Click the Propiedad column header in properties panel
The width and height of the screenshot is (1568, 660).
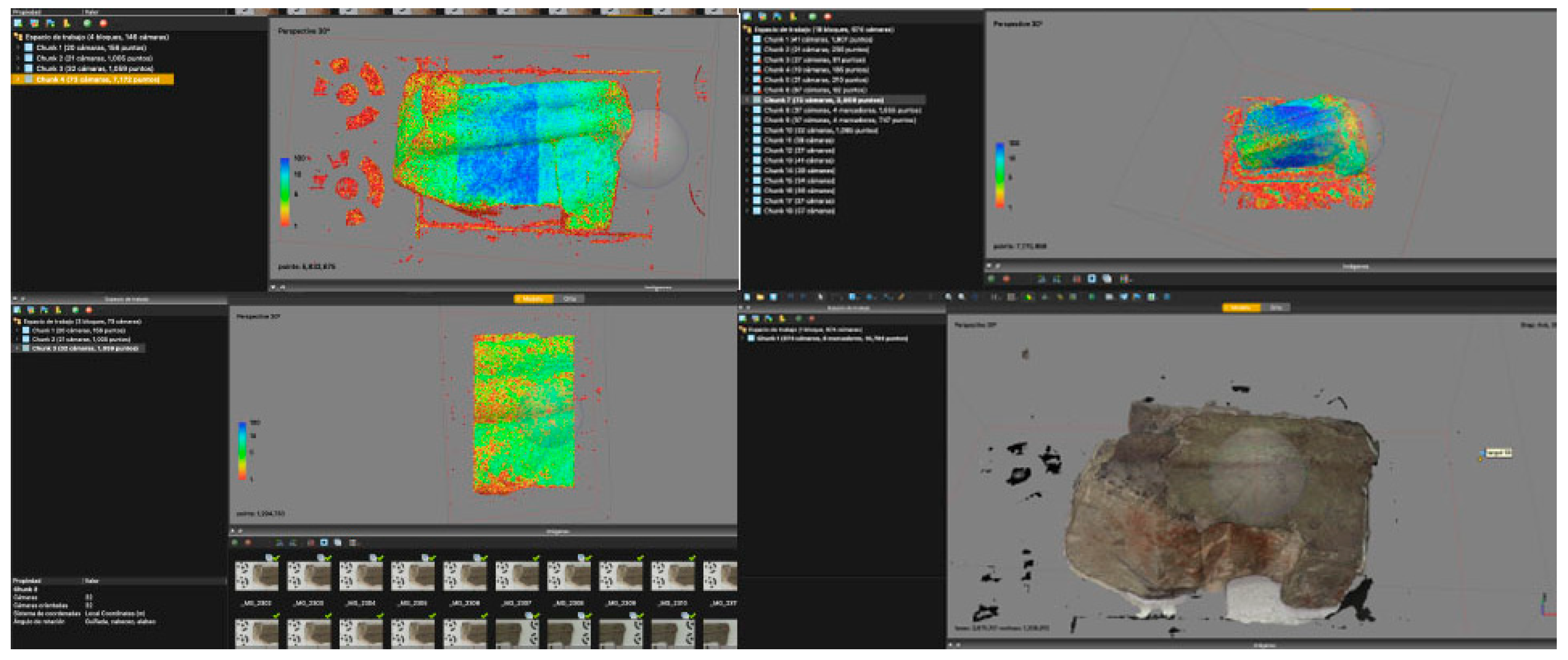click(27, 581)
